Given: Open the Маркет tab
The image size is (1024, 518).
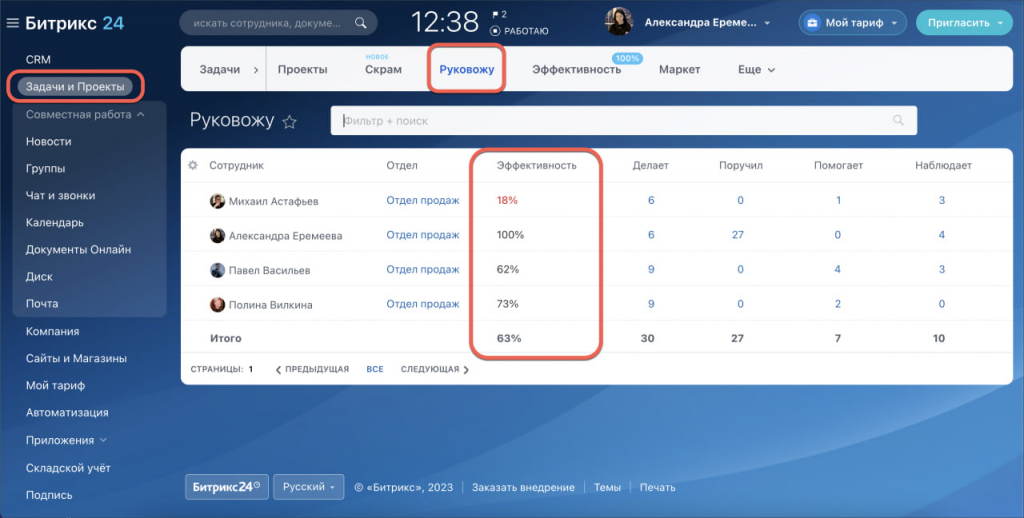Looking at the screenshot, I should coord(679,69).
